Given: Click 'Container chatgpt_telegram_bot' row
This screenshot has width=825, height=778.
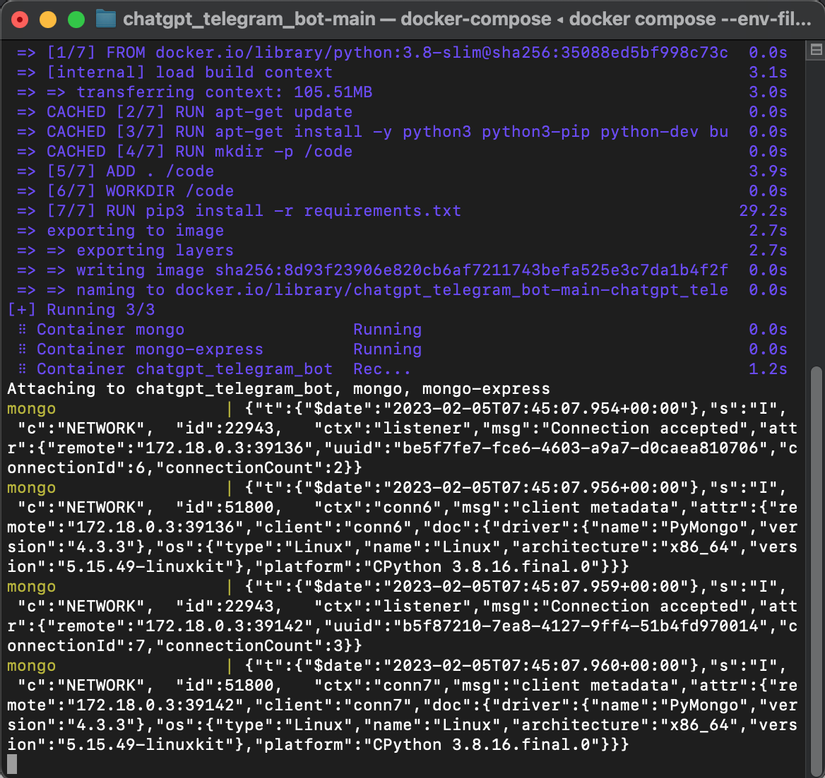Looking at the screenshot, I should (402, 369).
